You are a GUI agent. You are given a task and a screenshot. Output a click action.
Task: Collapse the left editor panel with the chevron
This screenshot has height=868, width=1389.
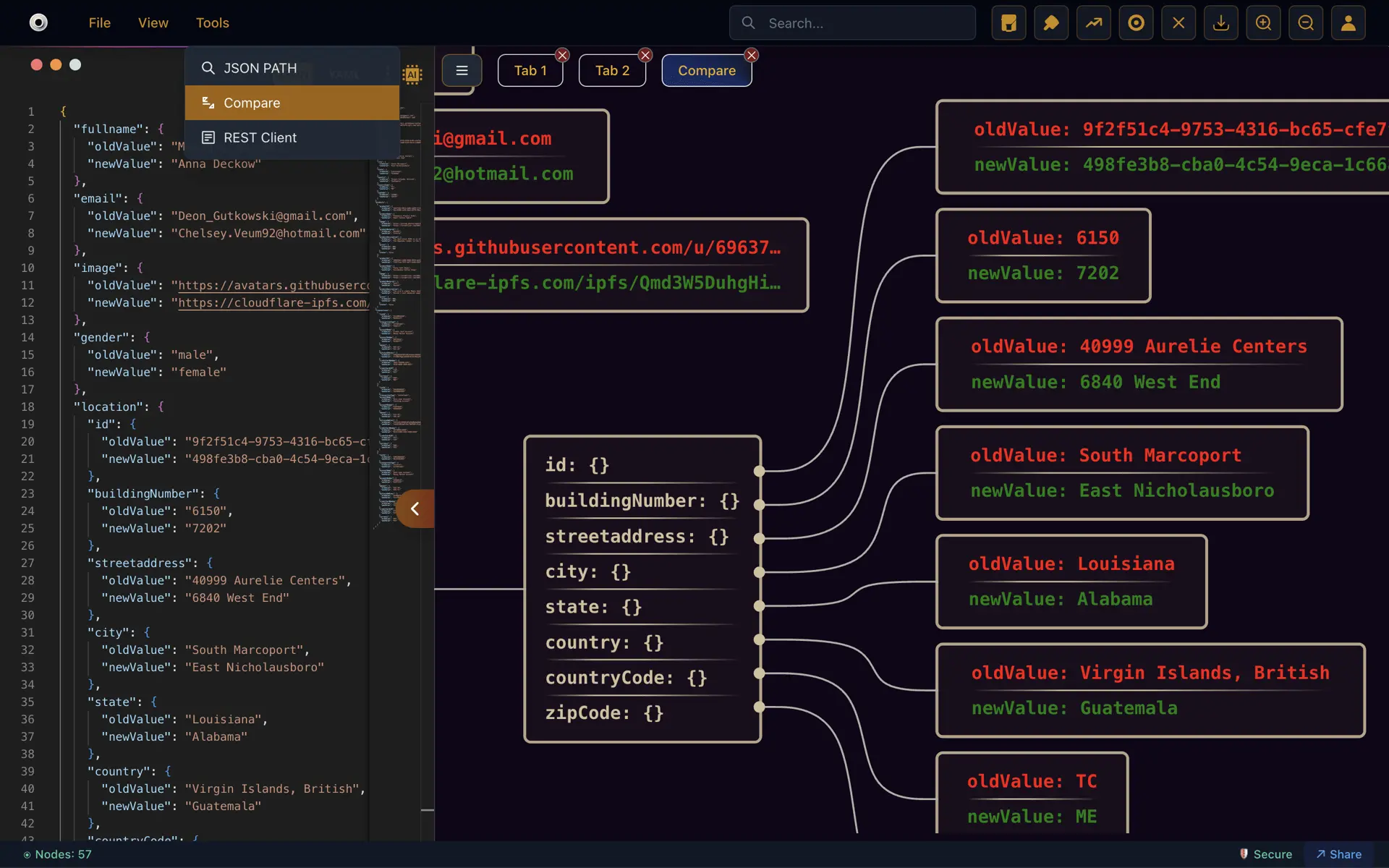415,509
